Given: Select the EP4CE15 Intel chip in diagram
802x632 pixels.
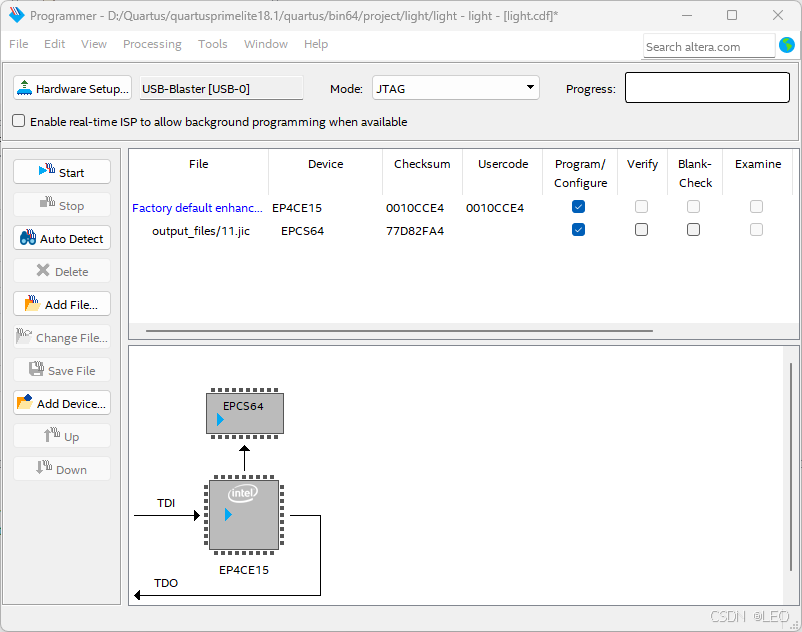Looking at the screenshot, I should [244, 515].
